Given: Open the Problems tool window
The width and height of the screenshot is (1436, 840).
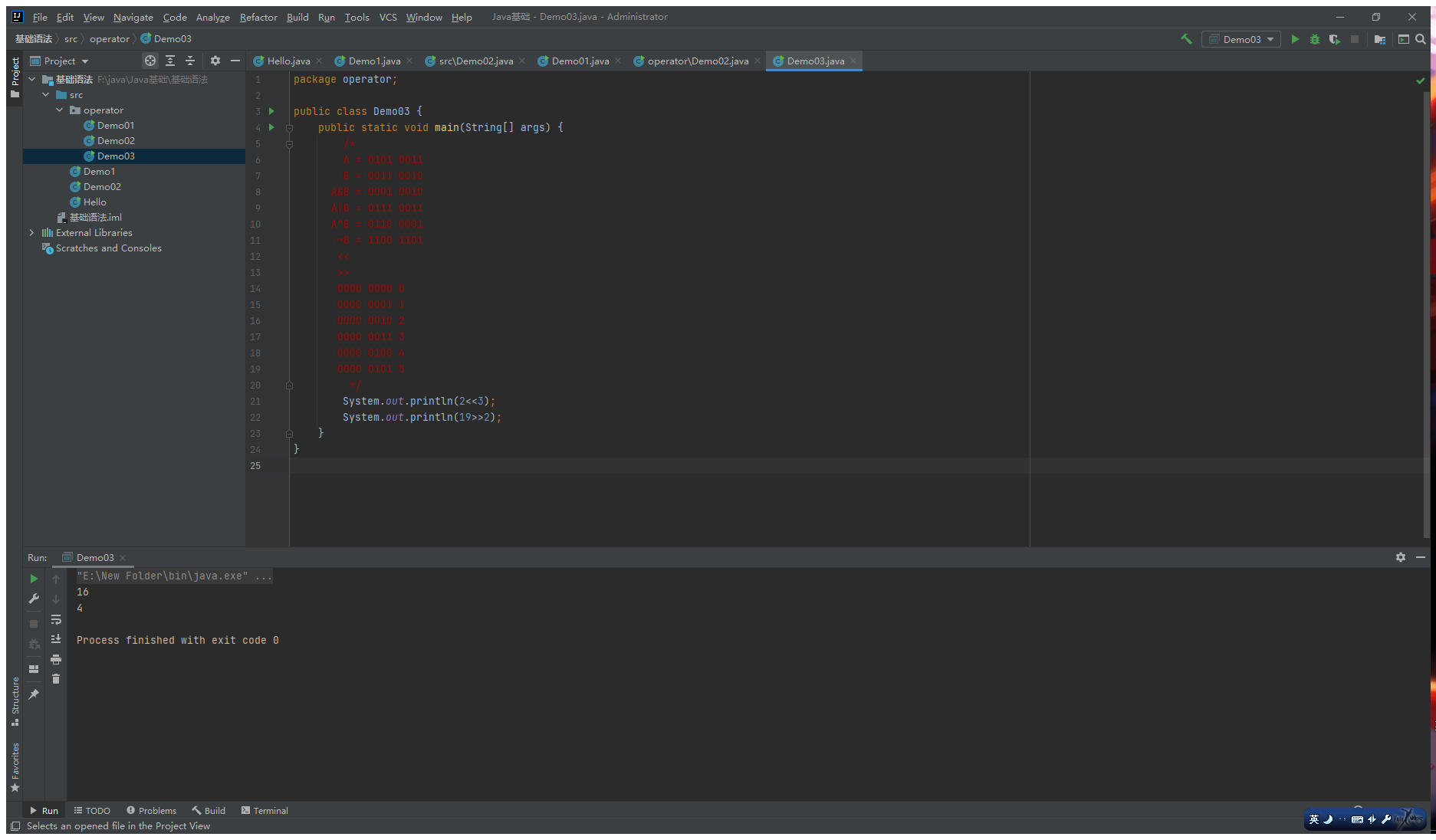Looking at the screenshot, I should point(152,811).
